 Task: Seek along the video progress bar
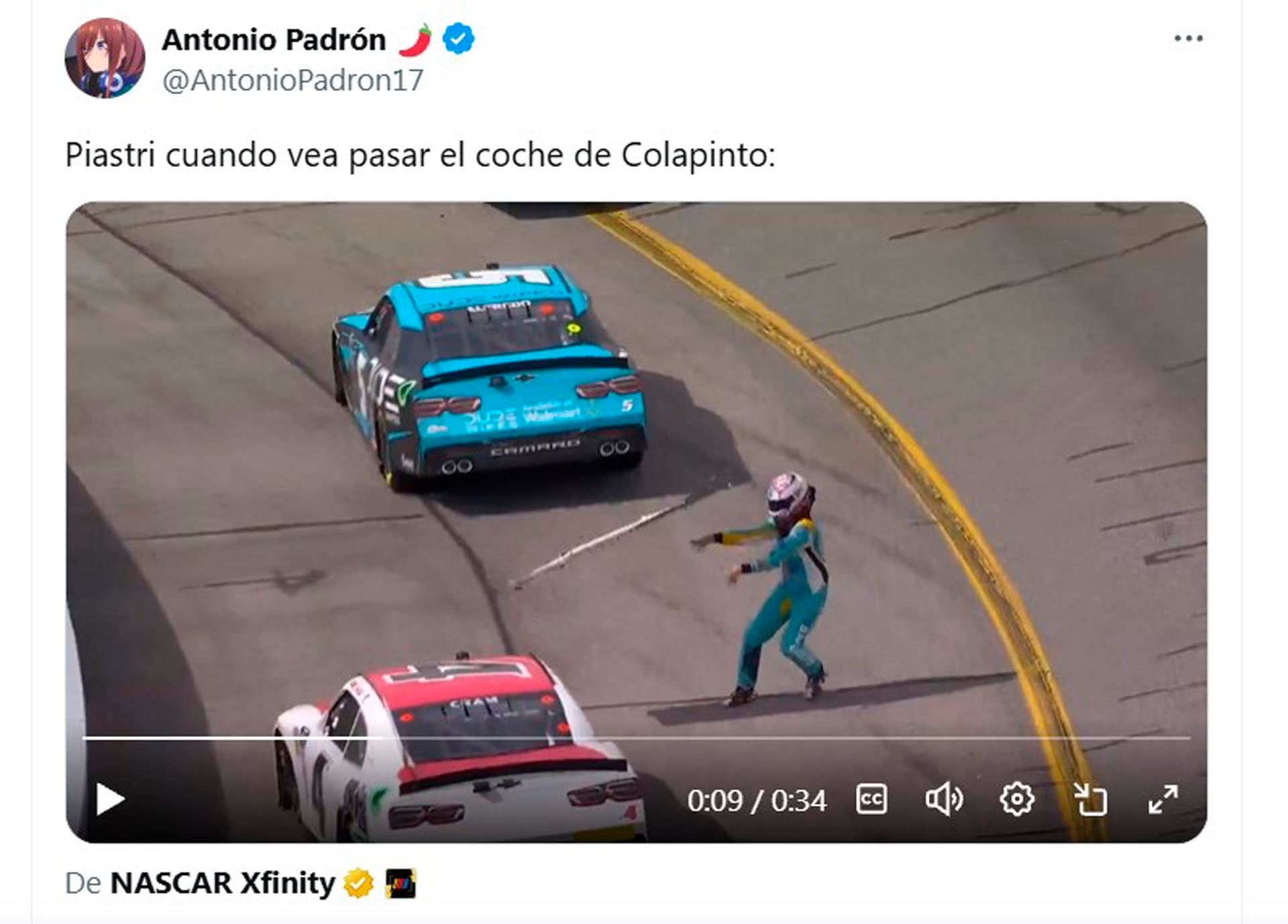636,738
